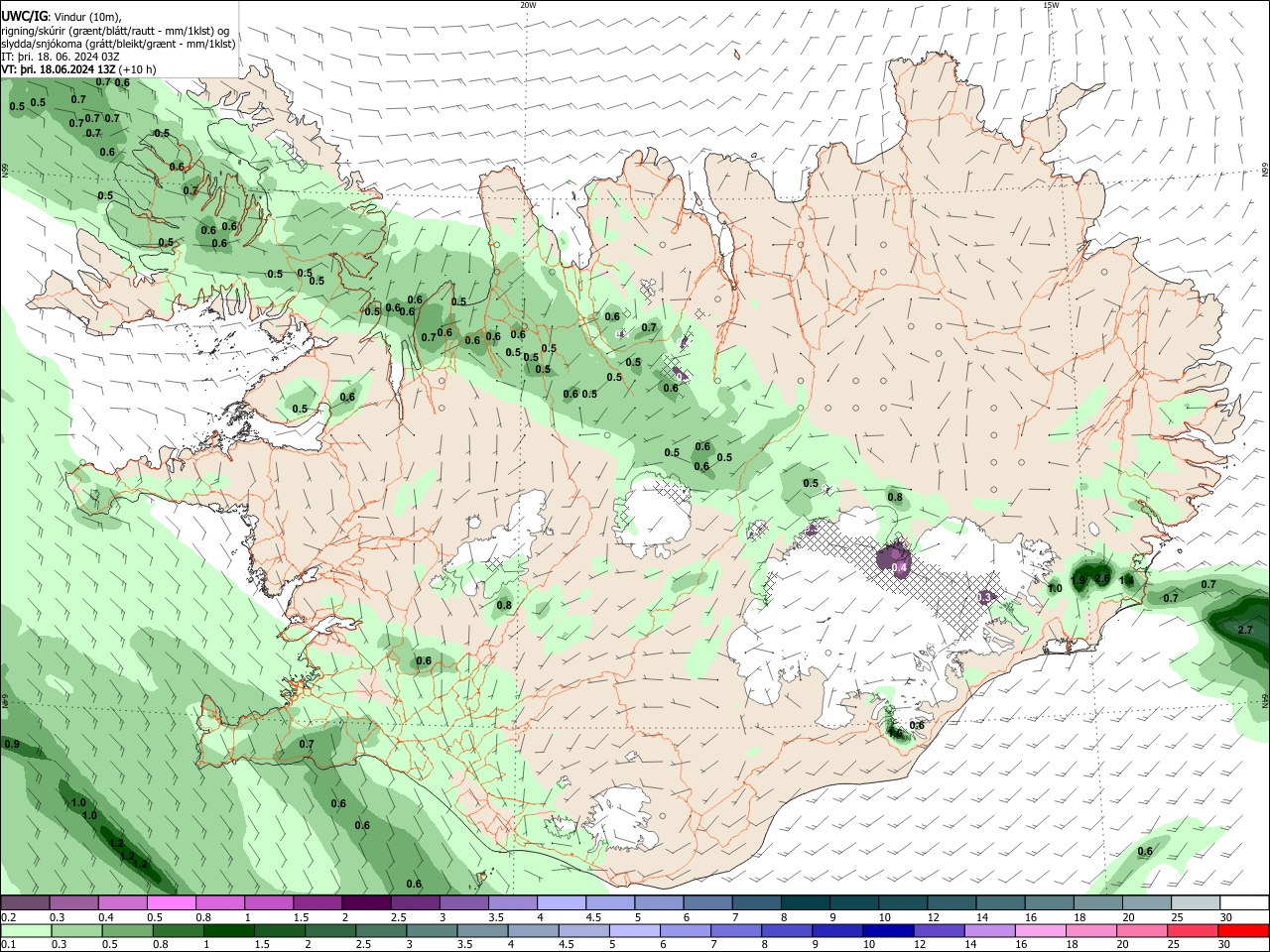Pick the light pink swatch labelled 16 in rain scale
1270x952 pixels.
coord(1040,930)
